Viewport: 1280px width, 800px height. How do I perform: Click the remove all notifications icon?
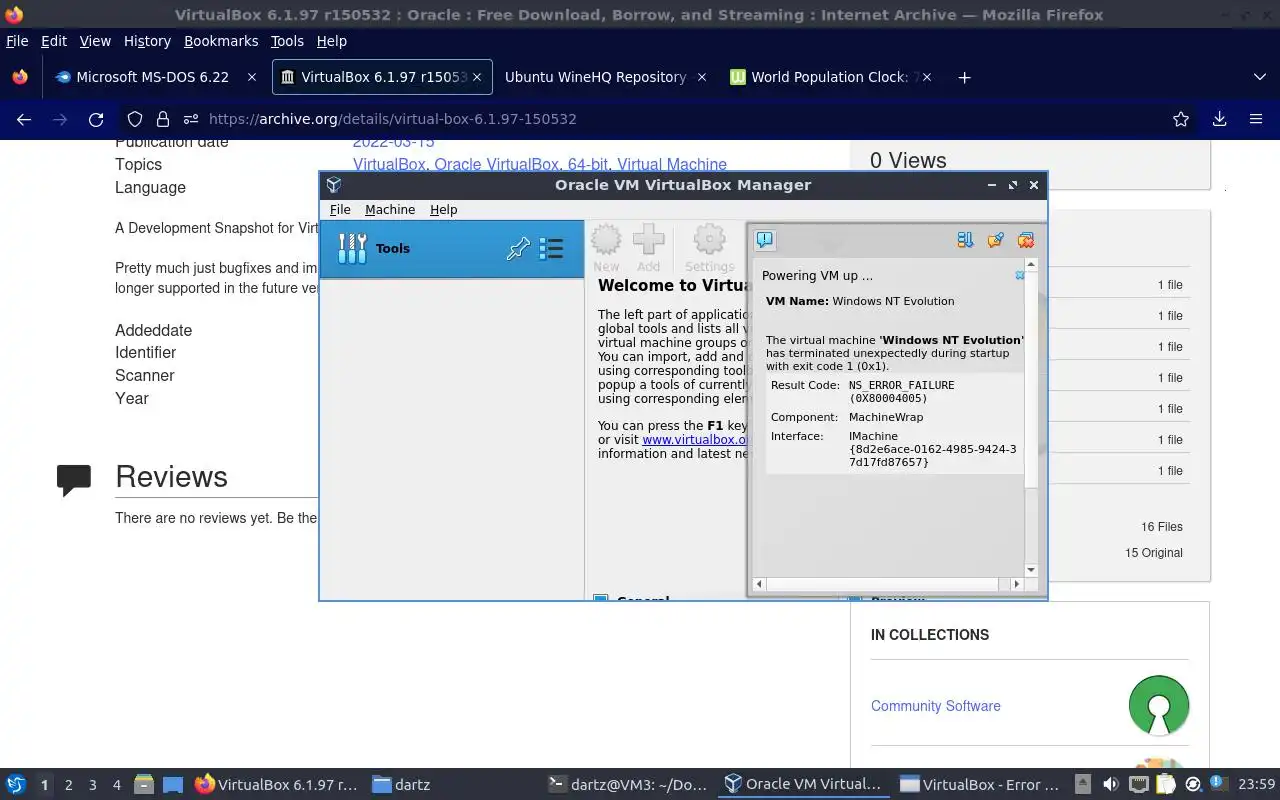pyautogui.click(x=1025, y=240)
